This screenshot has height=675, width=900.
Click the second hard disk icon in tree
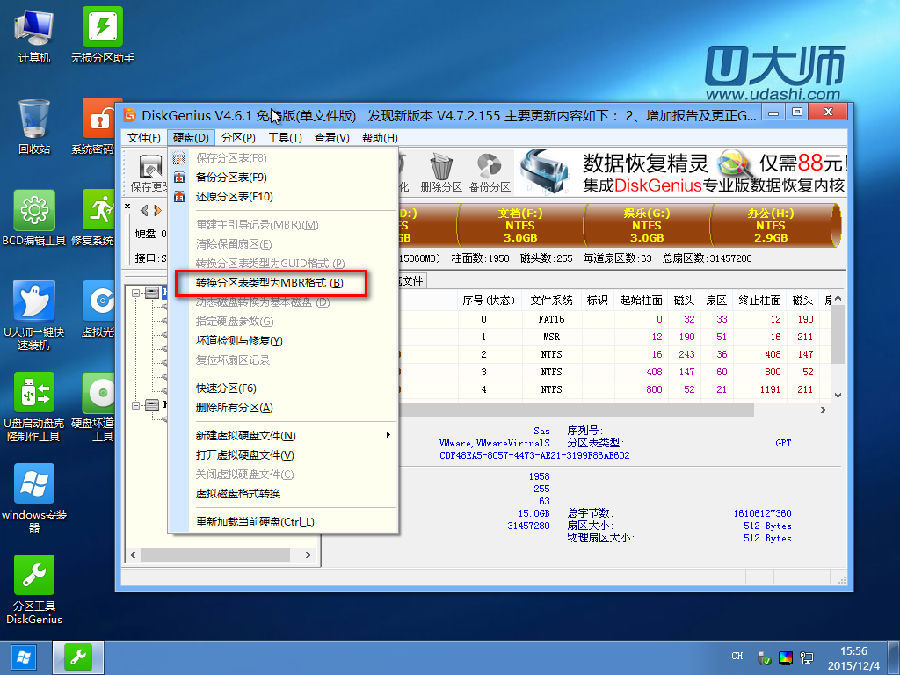pos(152,405)
